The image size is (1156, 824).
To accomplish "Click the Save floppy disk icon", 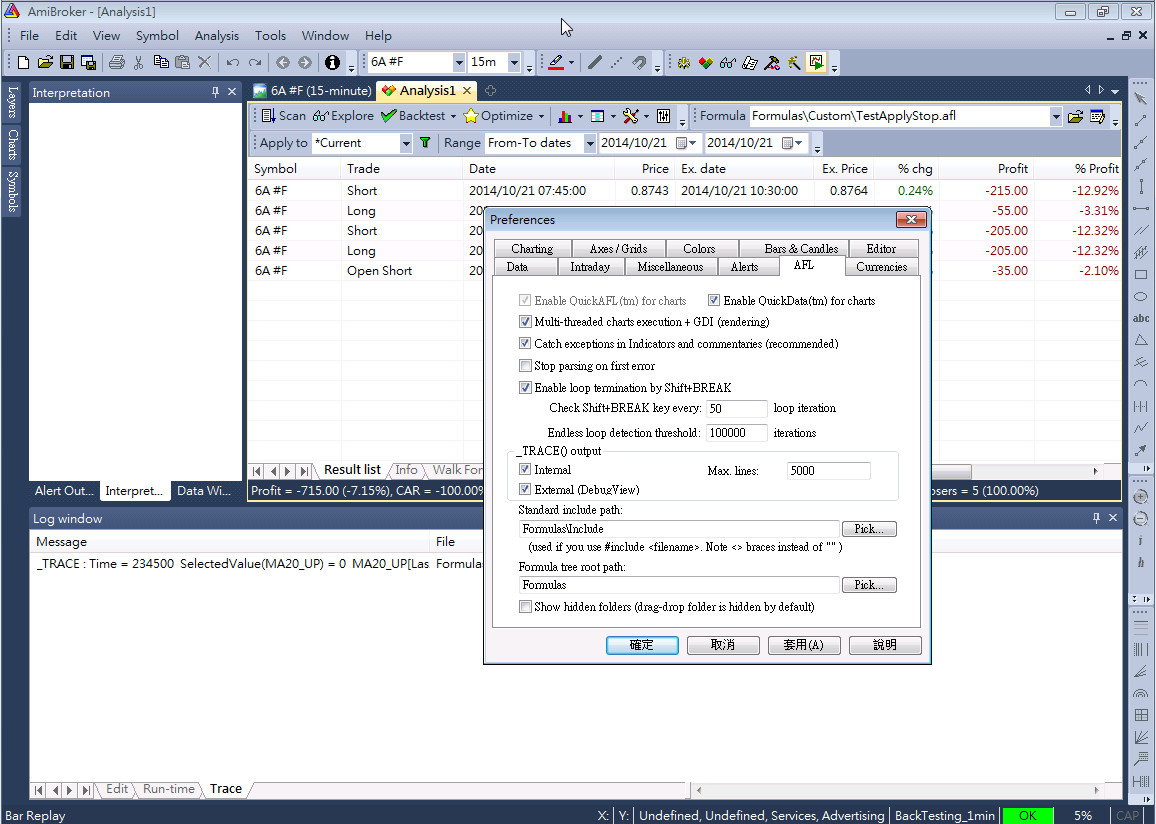I will click(67, 63).
